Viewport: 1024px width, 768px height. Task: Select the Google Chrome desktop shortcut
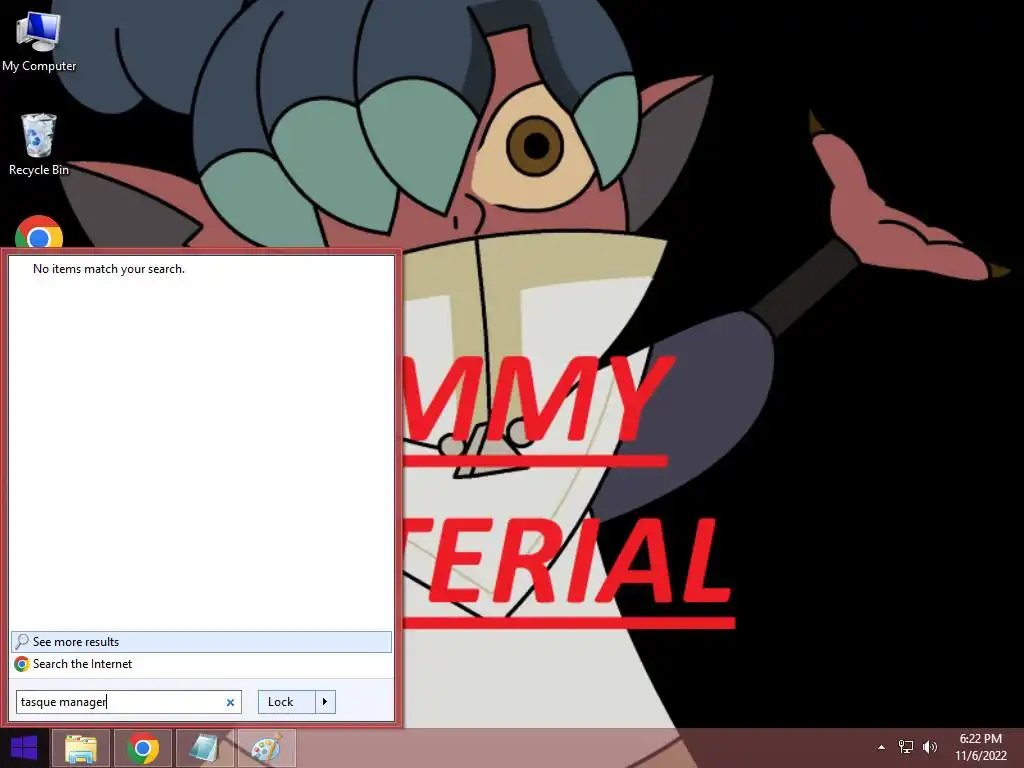click(39, 232)
